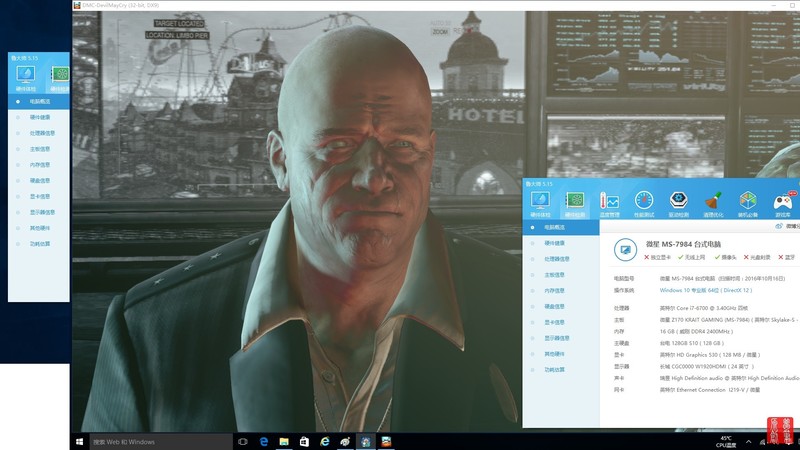
Task: Open the Windows Start menu
Action: click(x=80, y=442)
